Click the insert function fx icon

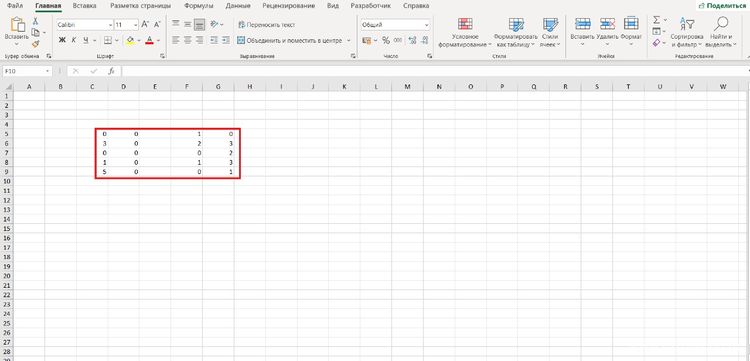pyautogui.click(x=111, y=71)
